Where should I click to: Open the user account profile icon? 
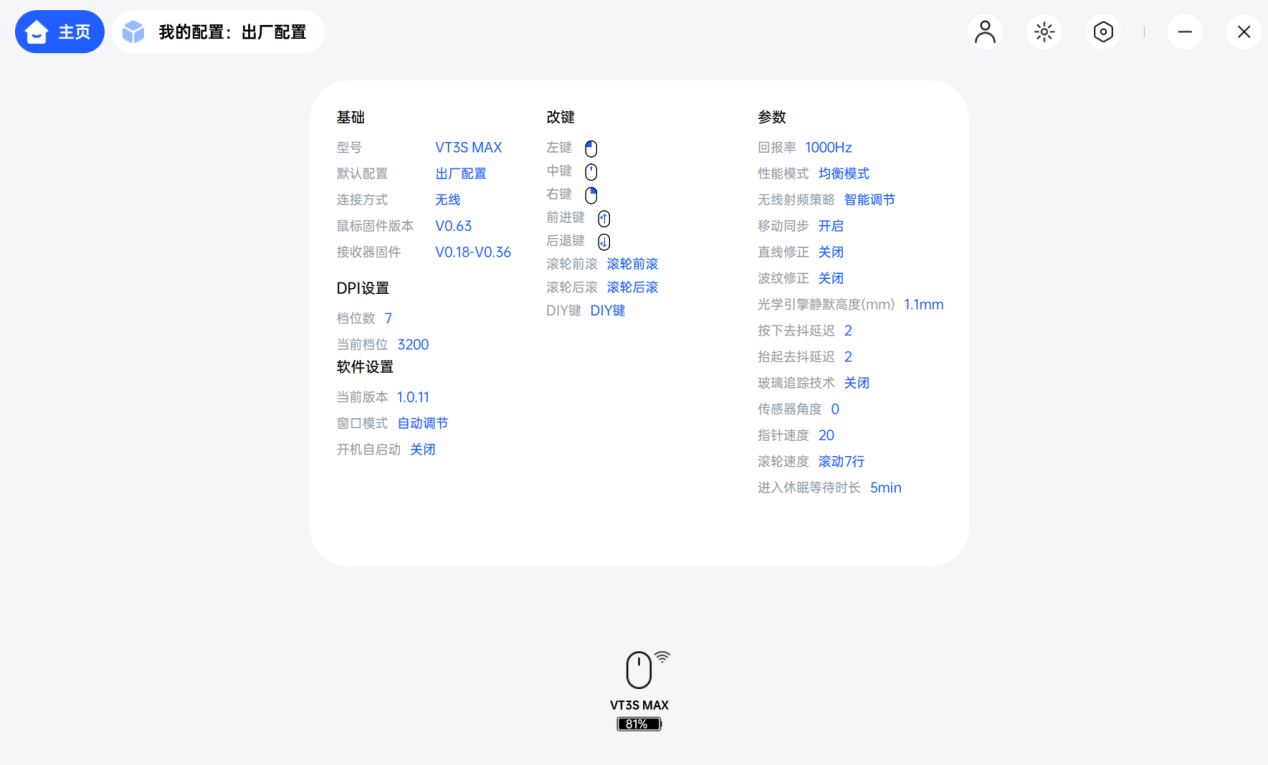tap(984, 31)
